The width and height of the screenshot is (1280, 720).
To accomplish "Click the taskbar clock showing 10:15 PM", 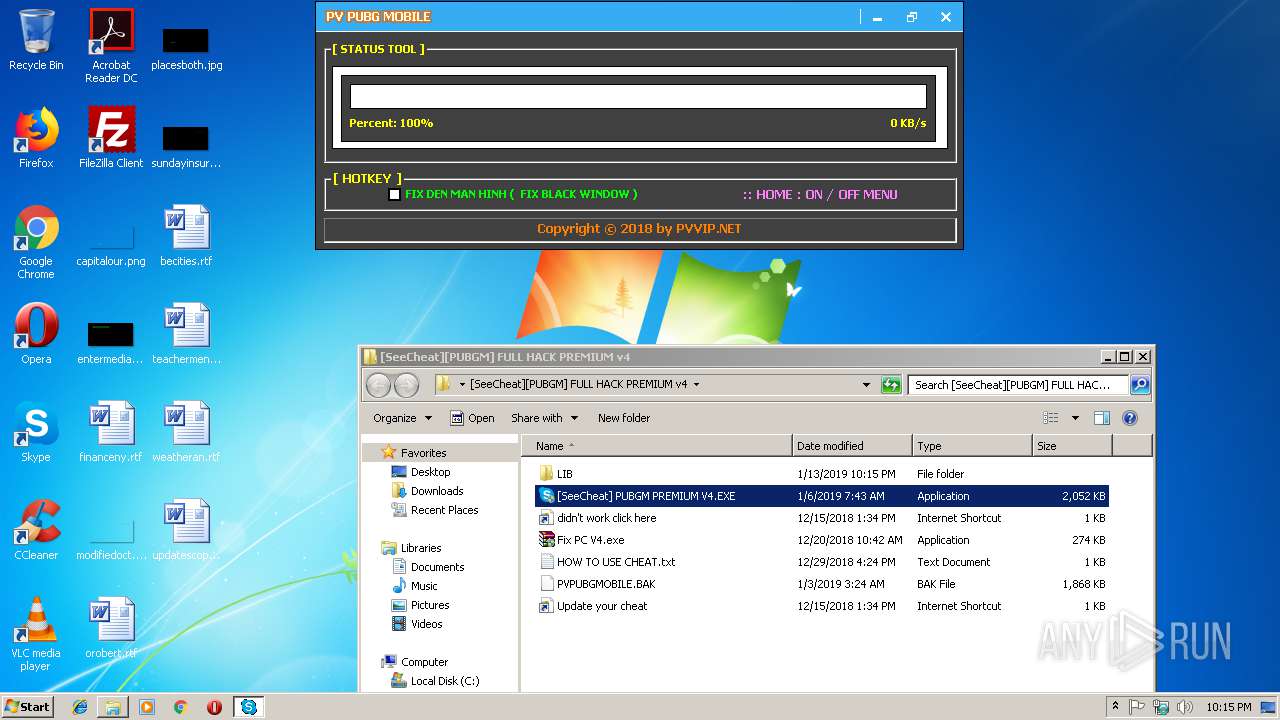I will click(x=1229, y=707).
